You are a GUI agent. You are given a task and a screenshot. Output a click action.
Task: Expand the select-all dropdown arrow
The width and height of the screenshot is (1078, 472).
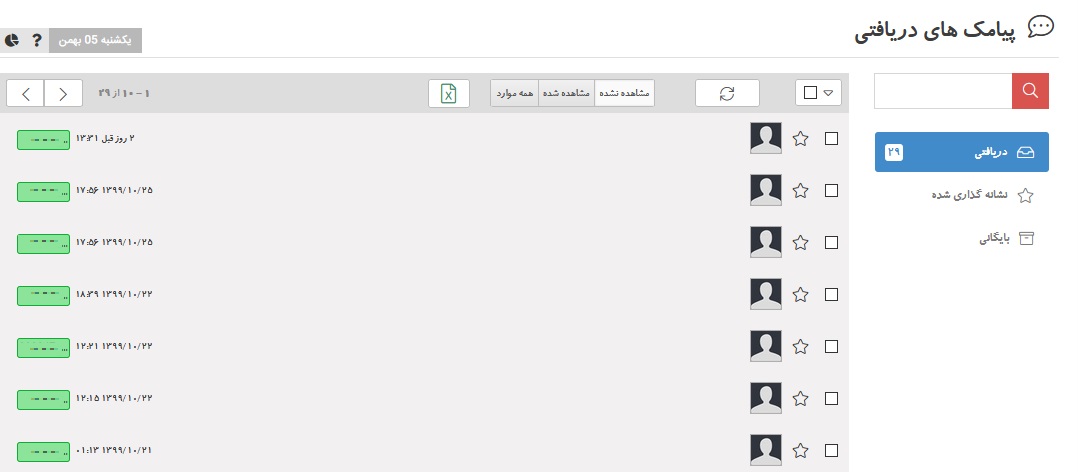828,93
